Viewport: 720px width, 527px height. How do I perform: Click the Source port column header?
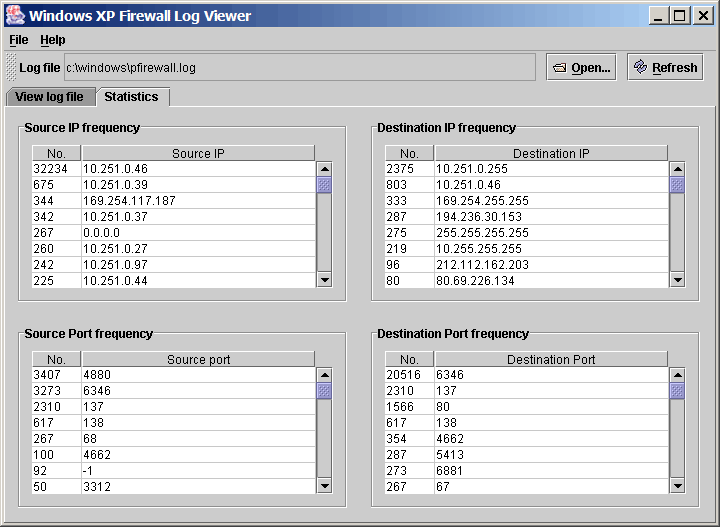[x=198, y=359]
